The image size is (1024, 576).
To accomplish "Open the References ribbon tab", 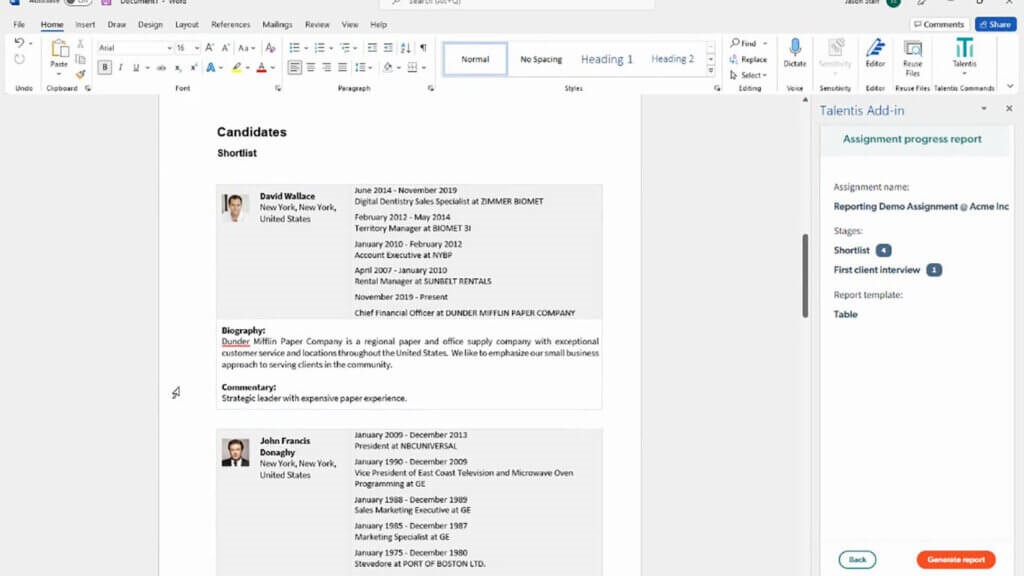I will click(x=230, y=24).
